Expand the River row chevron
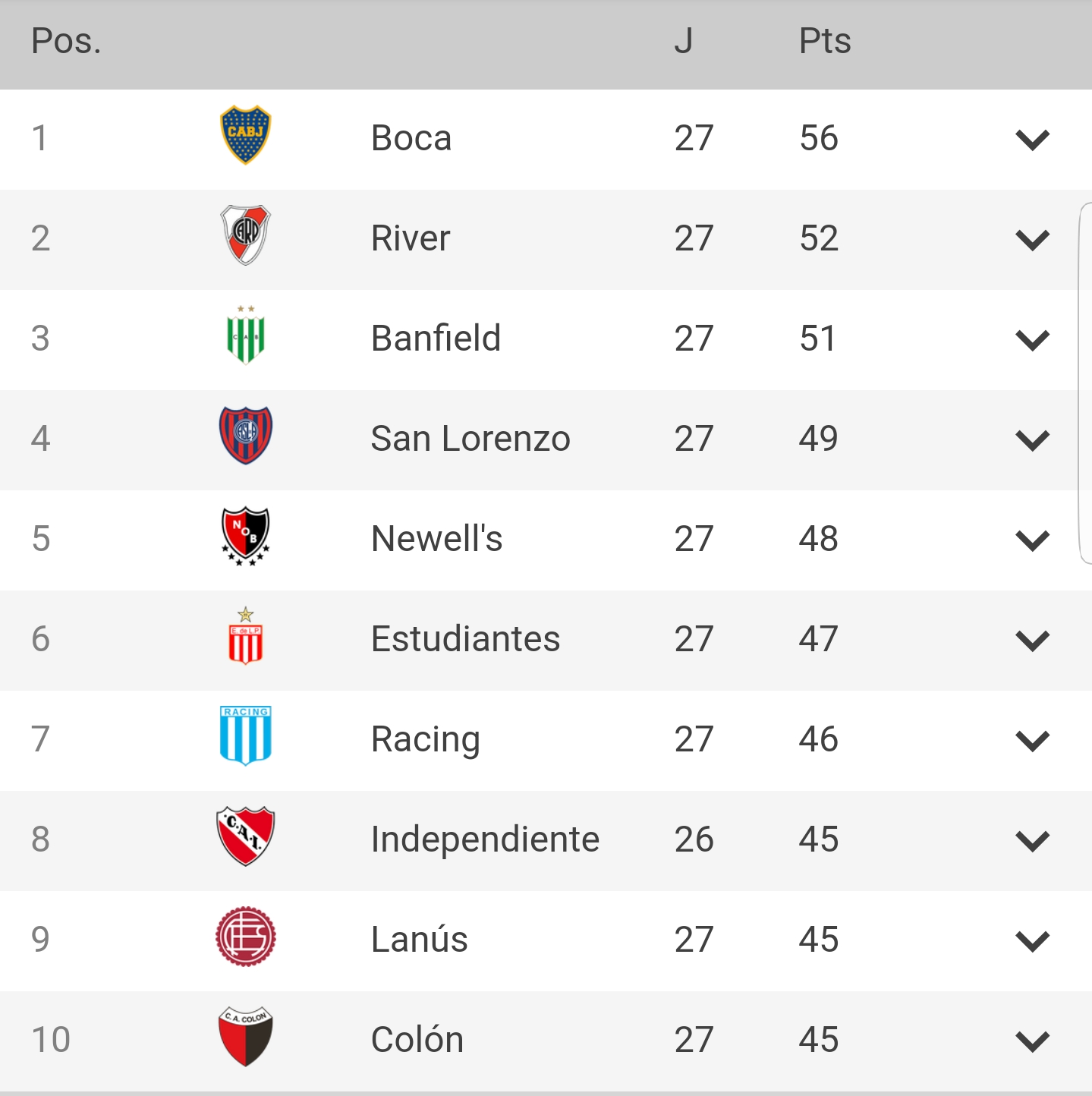The height and width of the screenshot is (1096, 1092). 1032,240
